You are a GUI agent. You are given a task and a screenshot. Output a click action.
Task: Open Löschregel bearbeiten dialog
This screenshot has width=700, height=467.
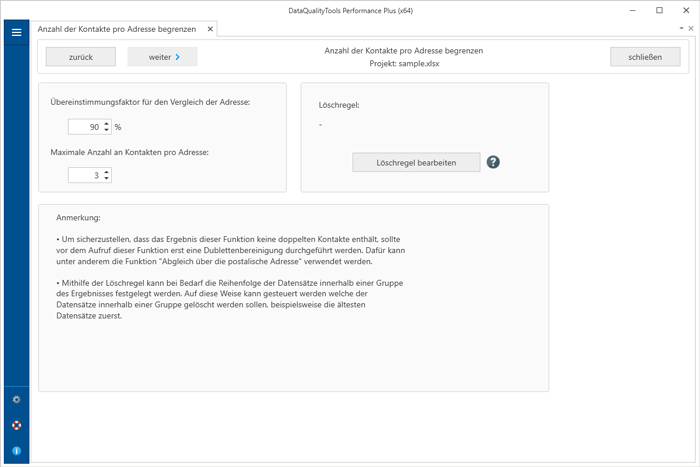[416, 163]
